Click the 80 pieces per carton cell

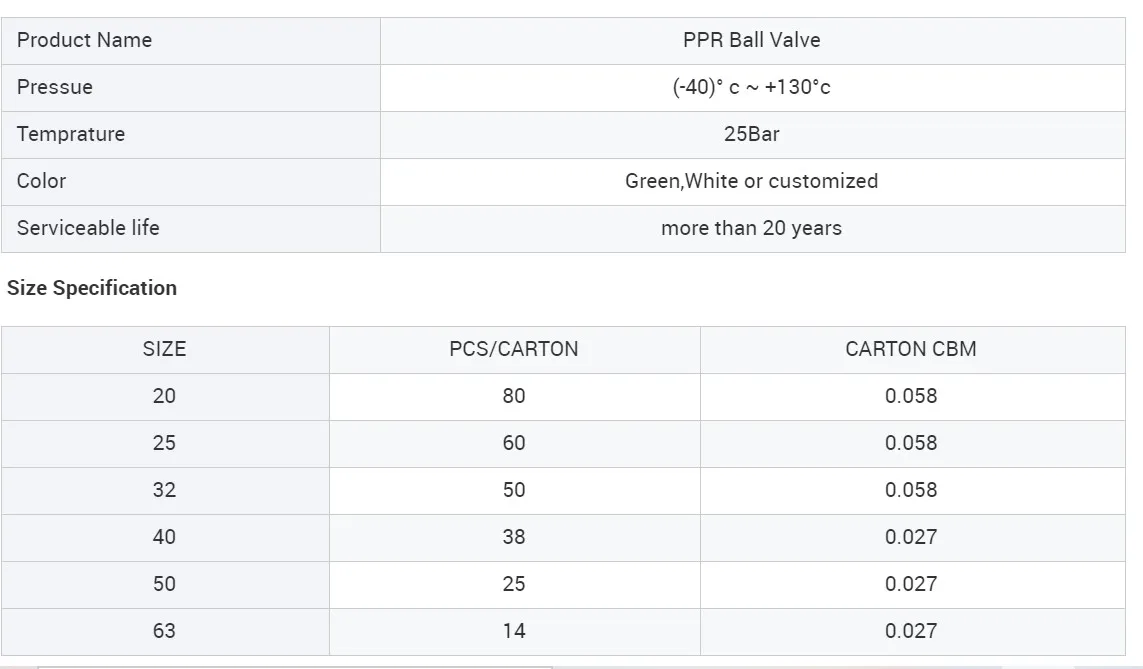click(x=514, y=397)
